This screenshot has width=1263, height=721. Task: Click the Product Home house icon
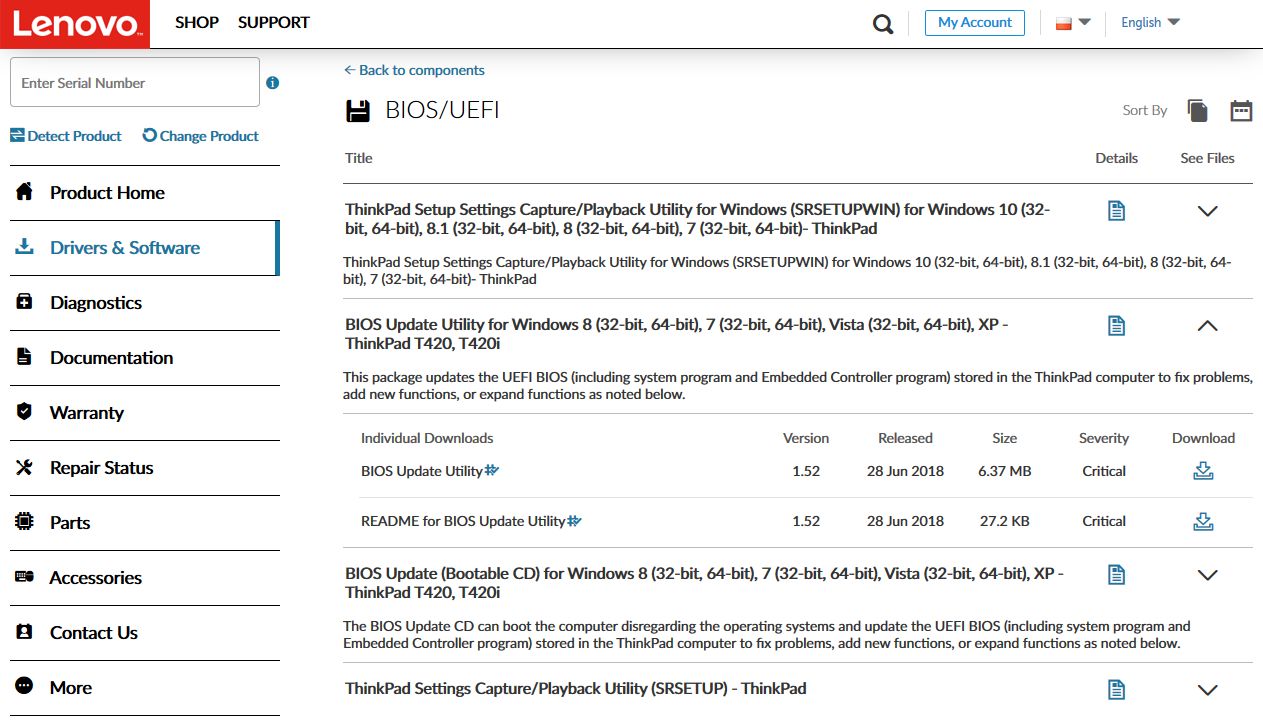(x=25, y=192)
